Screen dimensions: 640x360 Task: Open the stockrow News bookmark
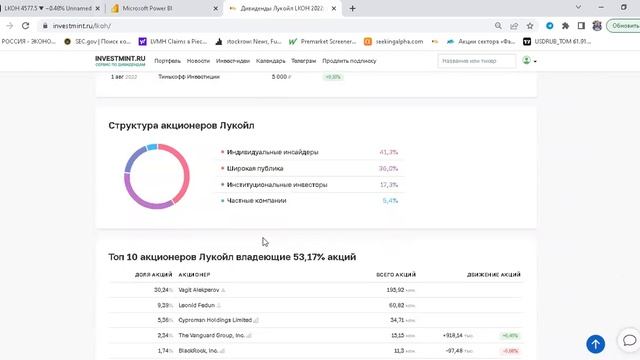(248, 42)
